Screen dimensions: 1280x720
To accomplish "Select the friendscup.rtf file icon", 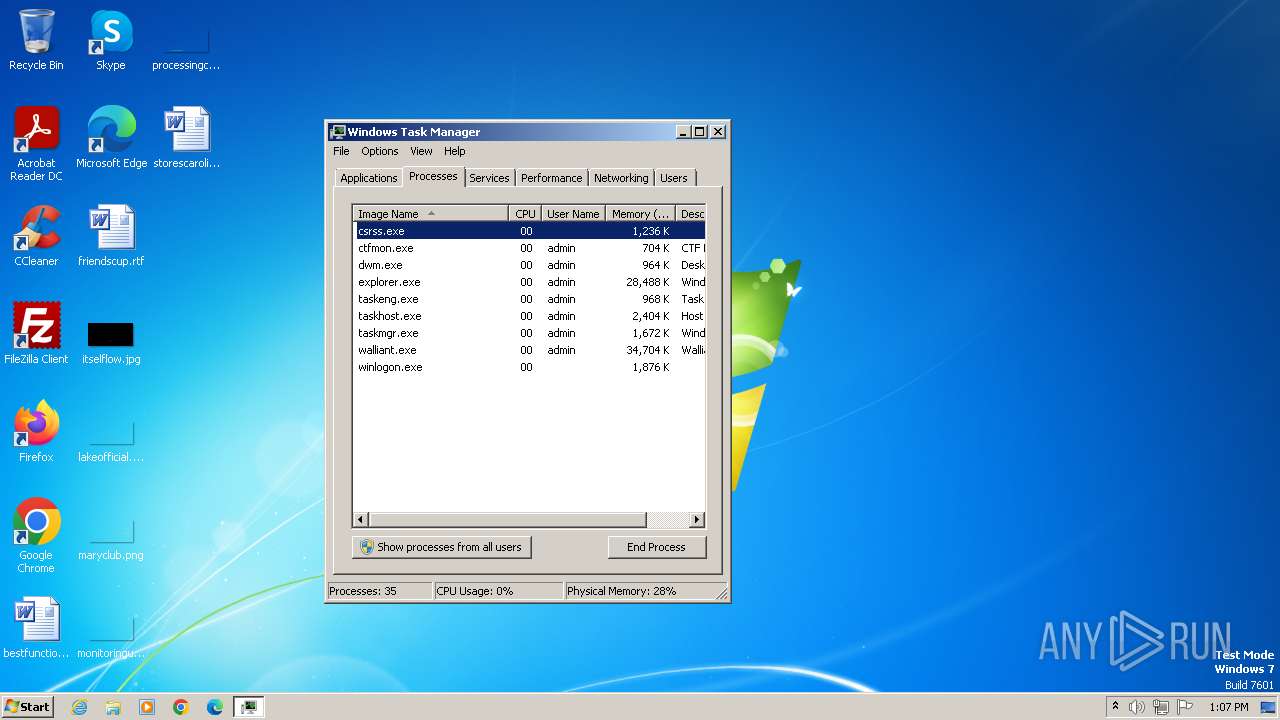I will point(111,236).
